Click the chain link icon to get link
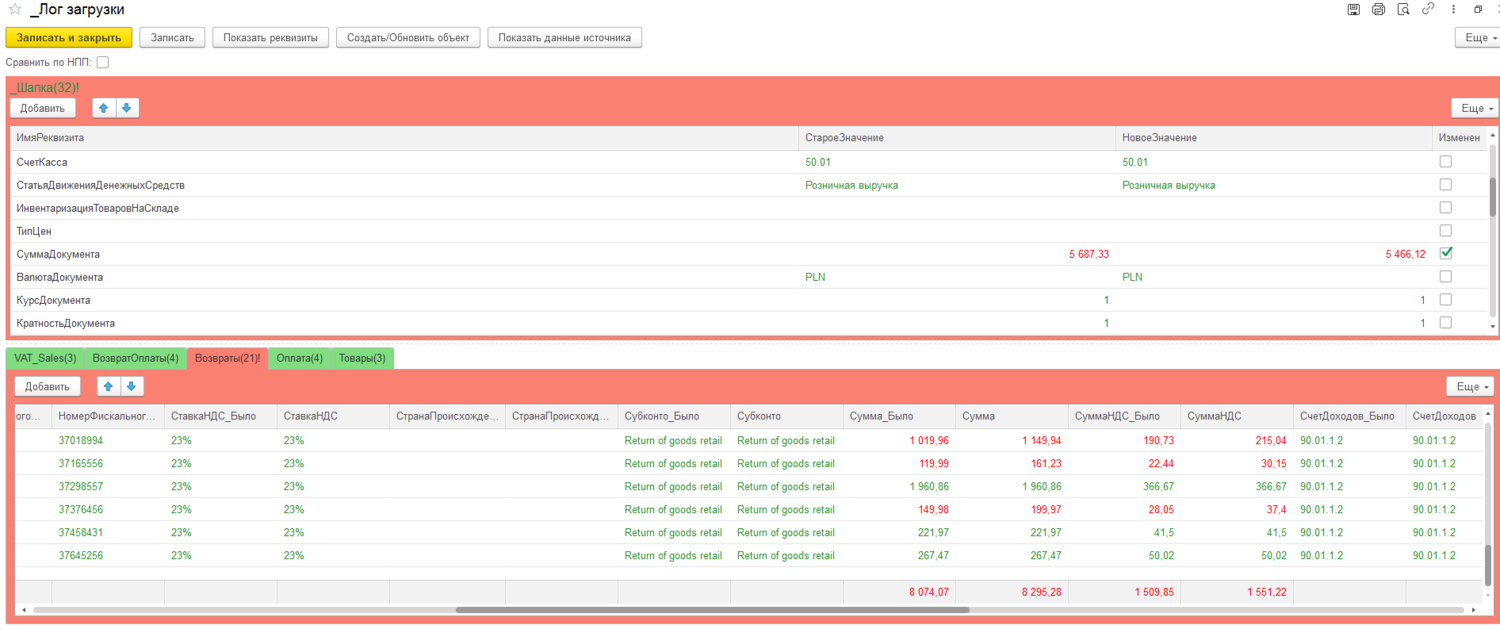This screenshot has height=629, width=1500. tap(1428, 10)
